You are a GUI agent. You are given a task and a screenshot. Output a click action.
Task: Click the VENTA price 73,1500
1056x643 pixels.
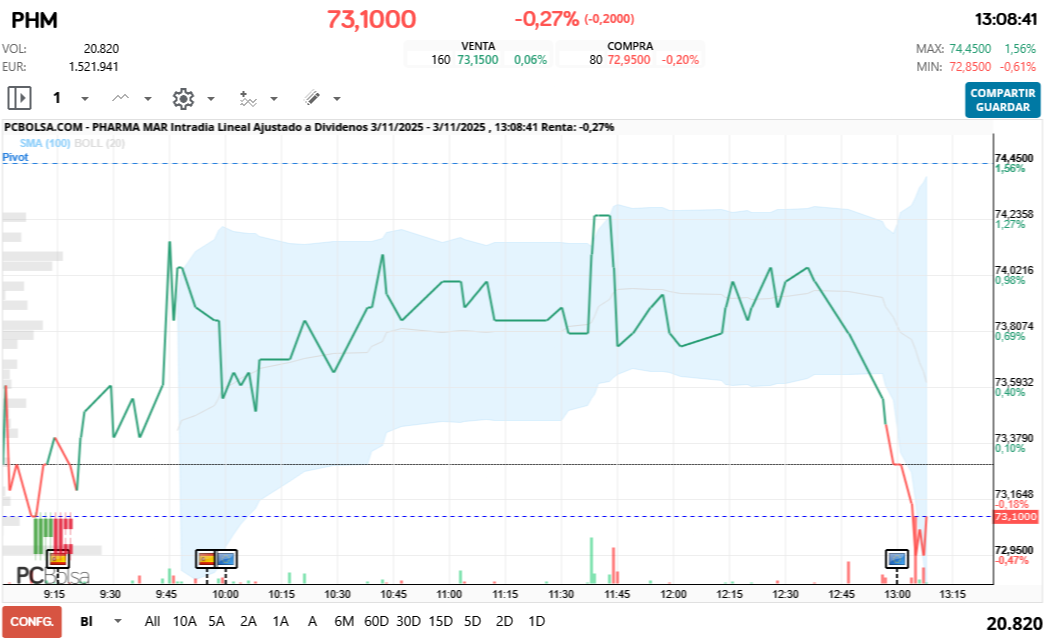click(477, 60)
